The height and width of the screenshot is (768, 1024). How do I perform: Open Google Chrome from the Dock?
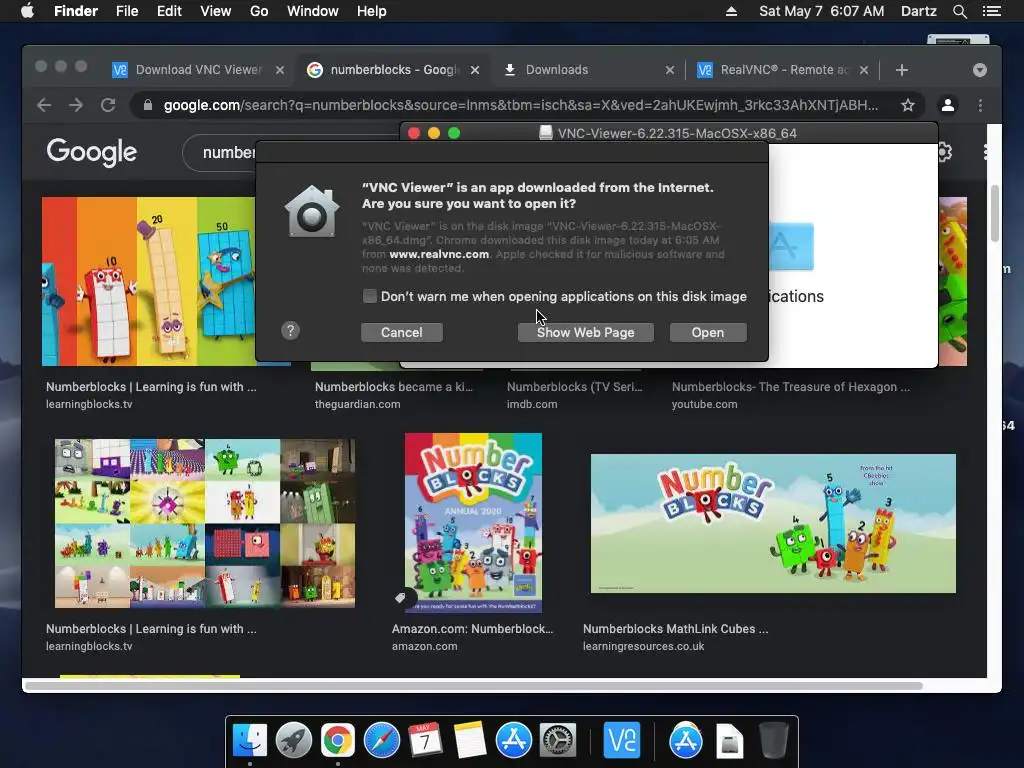338,741
